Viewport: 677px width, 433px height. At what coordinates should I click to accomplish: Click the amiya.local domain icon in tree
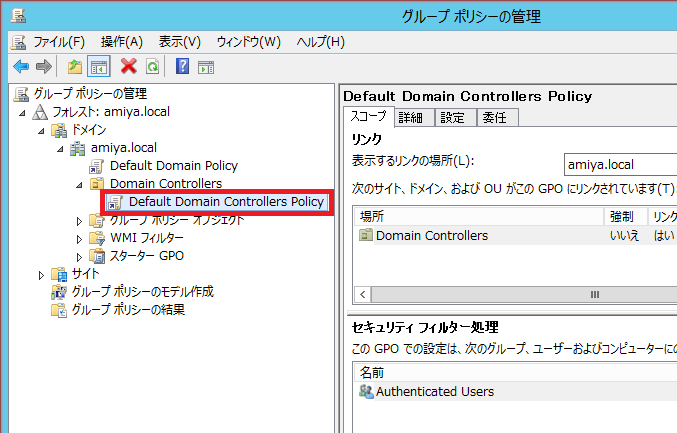pyautogui.click(x=78, y=148)
